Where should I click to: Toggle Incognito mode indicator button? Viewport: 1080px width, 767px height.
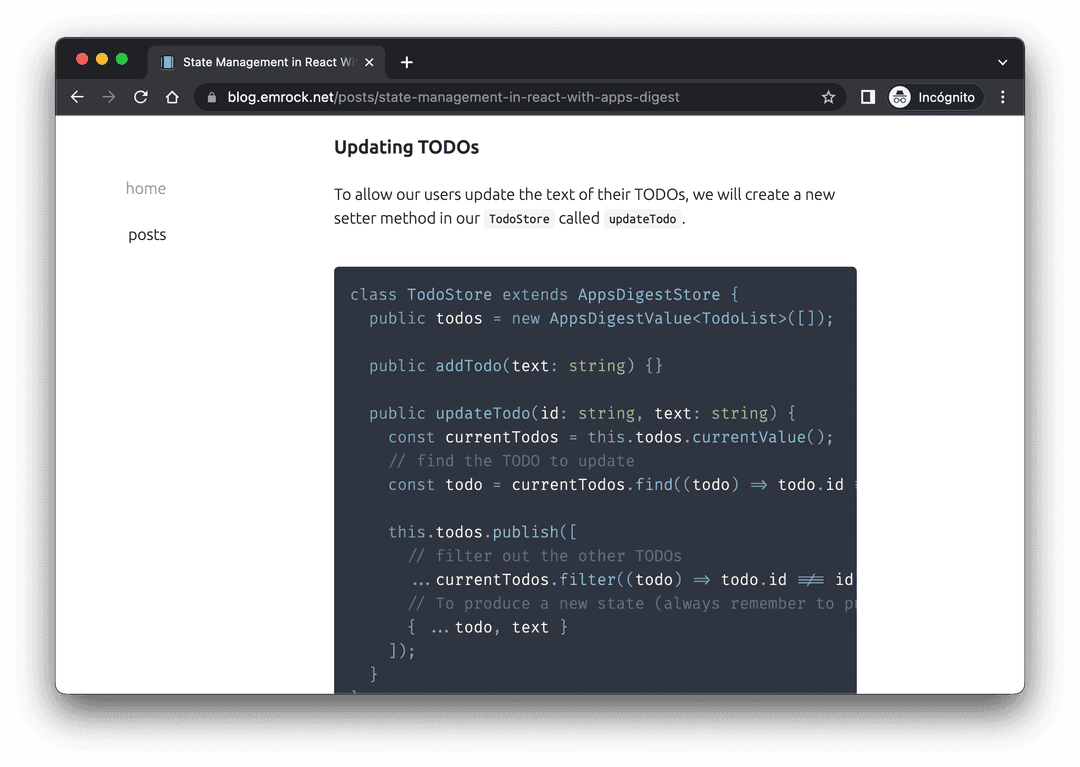[934, 97]
